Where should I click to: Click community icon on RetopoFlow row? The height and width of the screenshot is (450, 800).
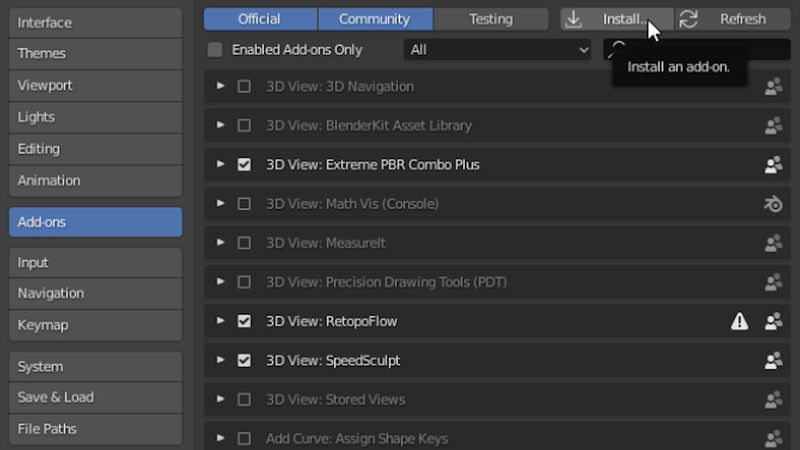[x=773, y=321]
